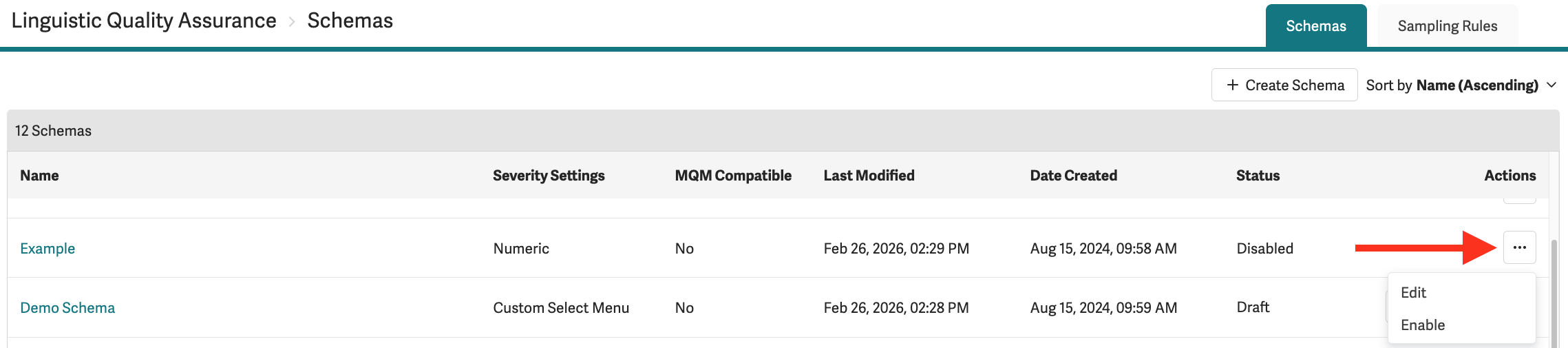Expand the sort order chevron arrow
1568x348 pixels.
(1551, 85)
